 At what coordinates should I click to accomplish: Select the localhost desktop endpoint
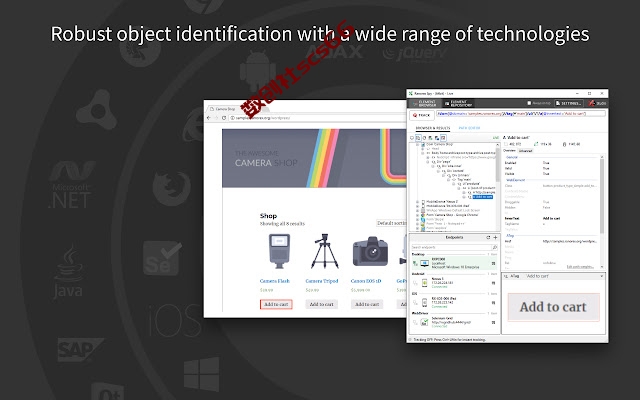(455, 263)
